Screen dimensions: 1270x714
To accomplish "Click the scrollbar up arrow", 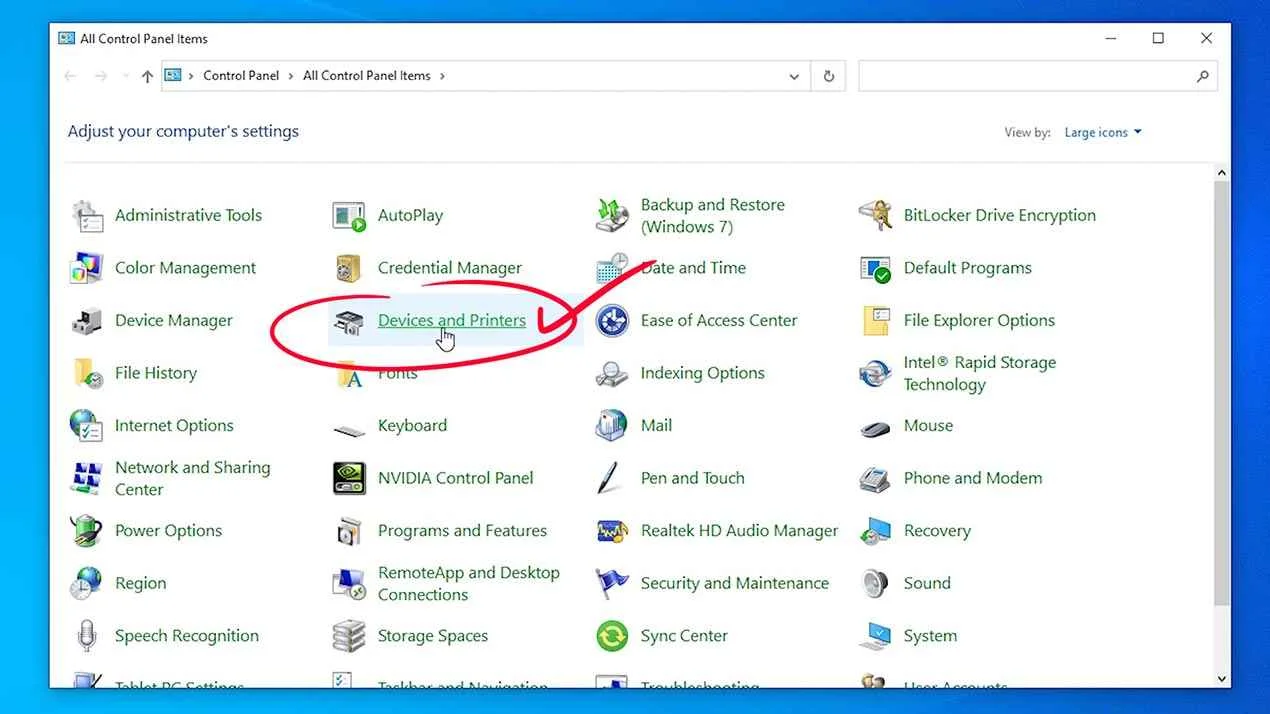I will point(1221,173).
